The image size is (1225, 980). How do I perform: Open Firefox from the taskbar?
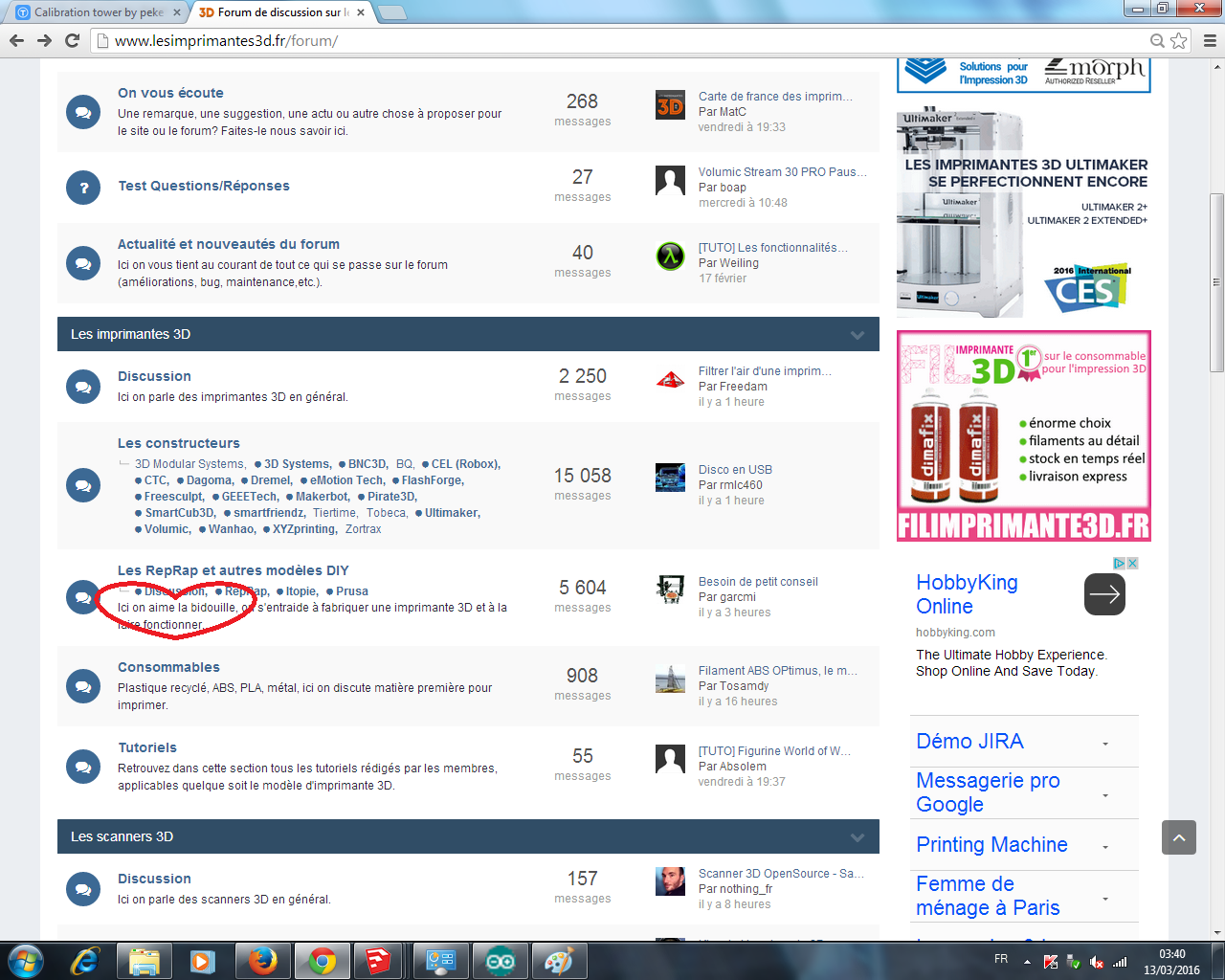tap(262, 961)
